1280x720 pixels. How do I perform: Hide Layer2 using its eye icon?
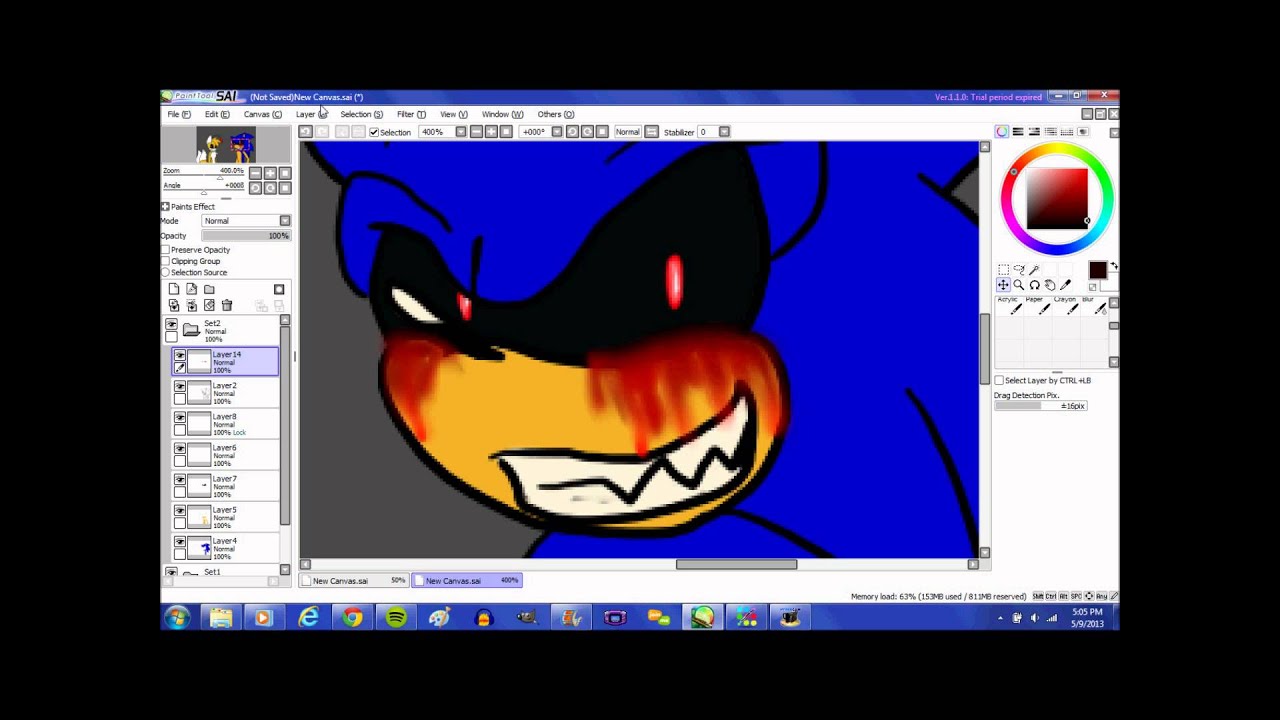180,386
